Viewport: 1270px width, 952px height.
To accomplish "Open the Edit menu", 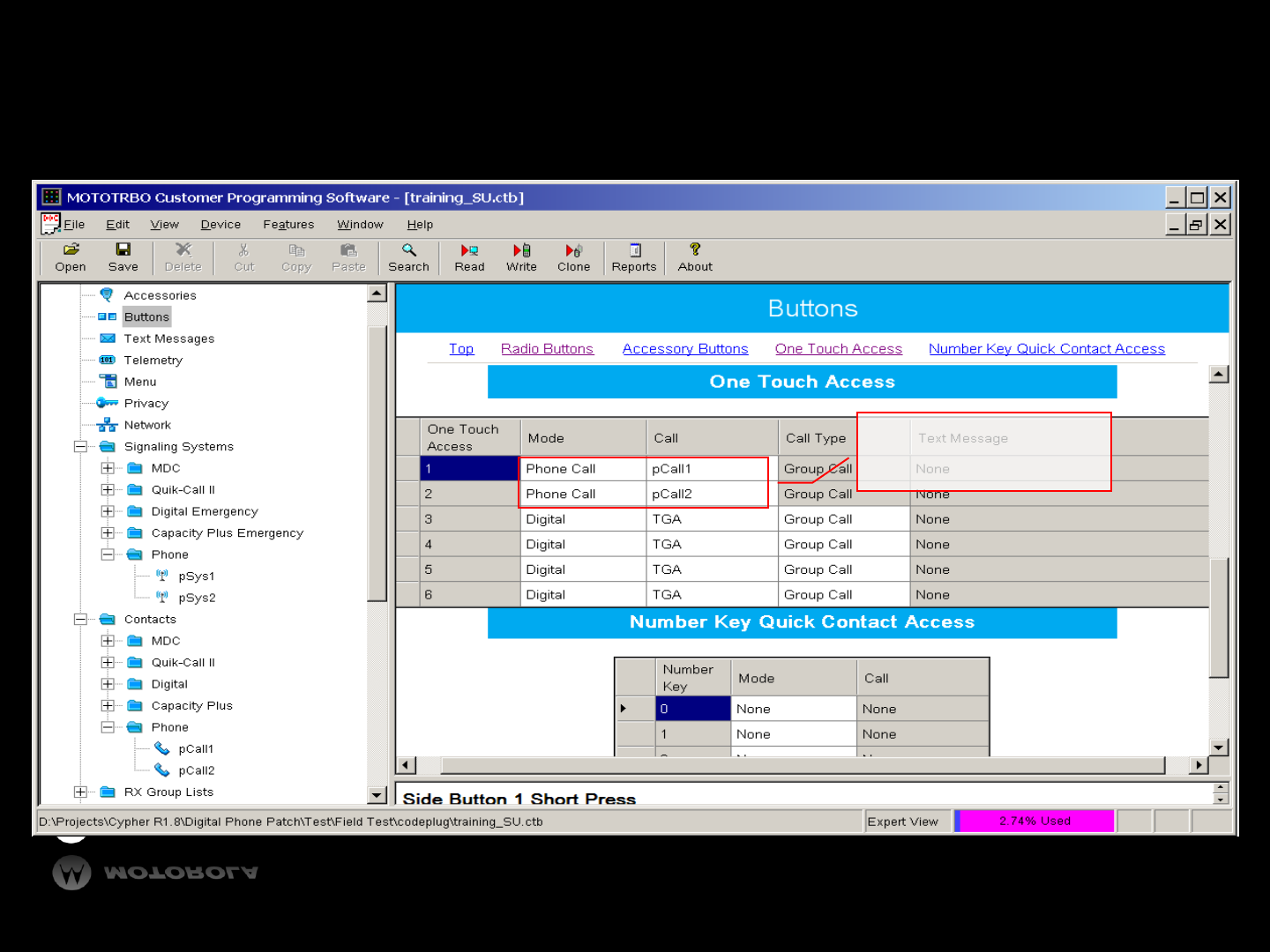I will [117, 224].
